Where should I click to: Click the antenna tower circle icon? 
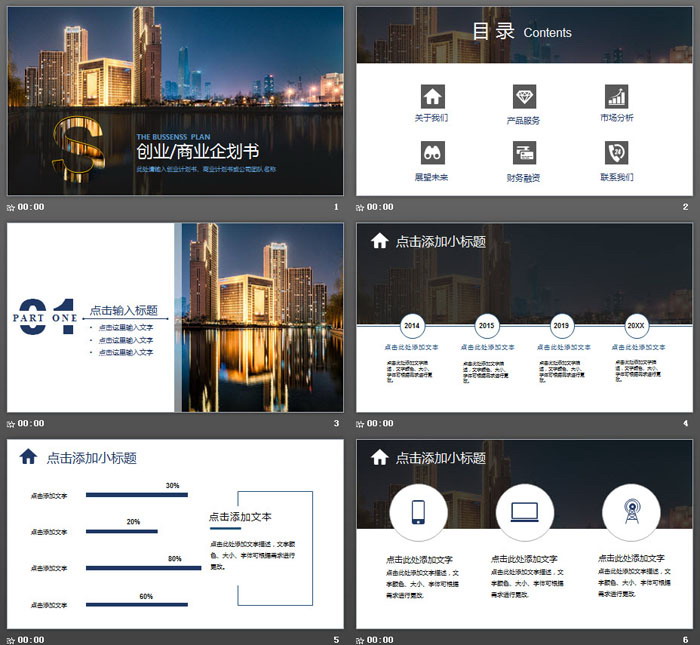coord(631,512)
